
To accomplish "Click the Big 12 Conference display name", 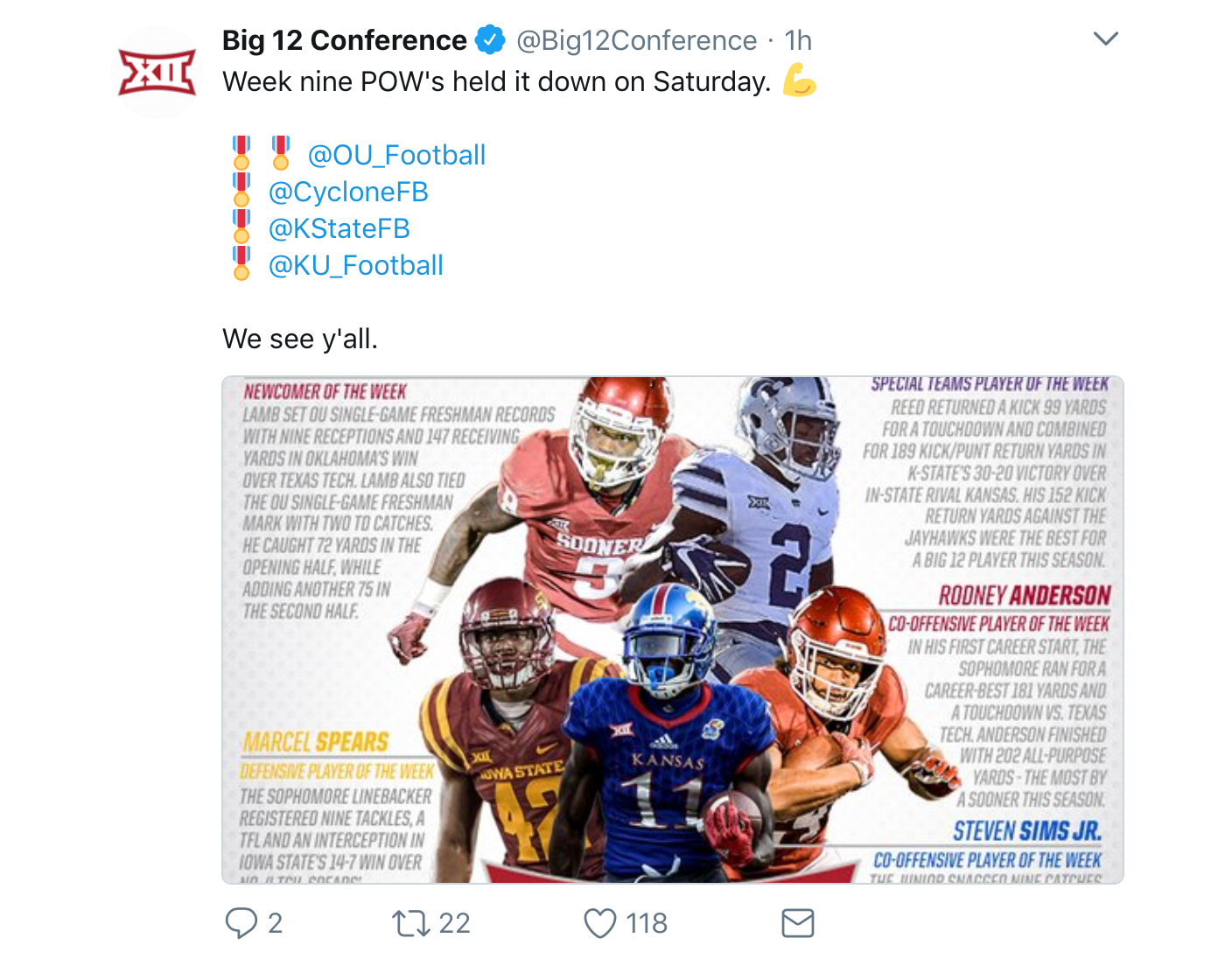I will pyautogui.click(x=345, y=40).
